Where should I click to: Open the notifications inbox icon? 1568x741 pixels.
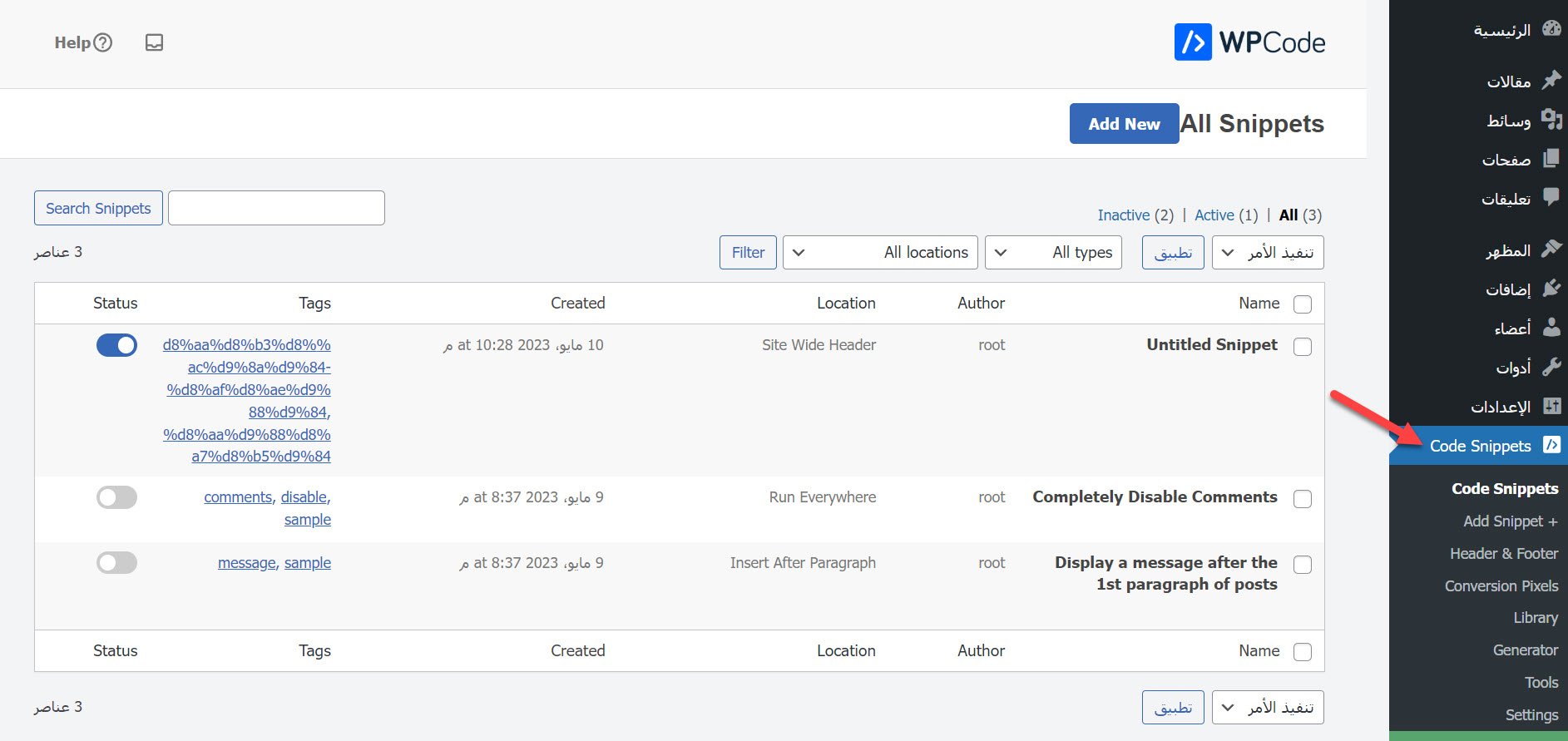154,42
